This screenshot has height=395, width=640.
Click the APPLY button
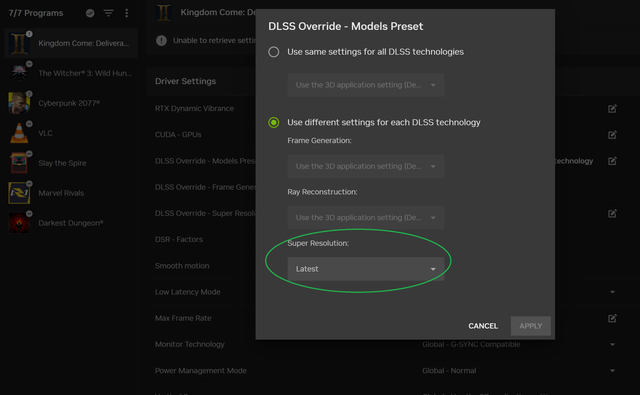tap(531, 326)
